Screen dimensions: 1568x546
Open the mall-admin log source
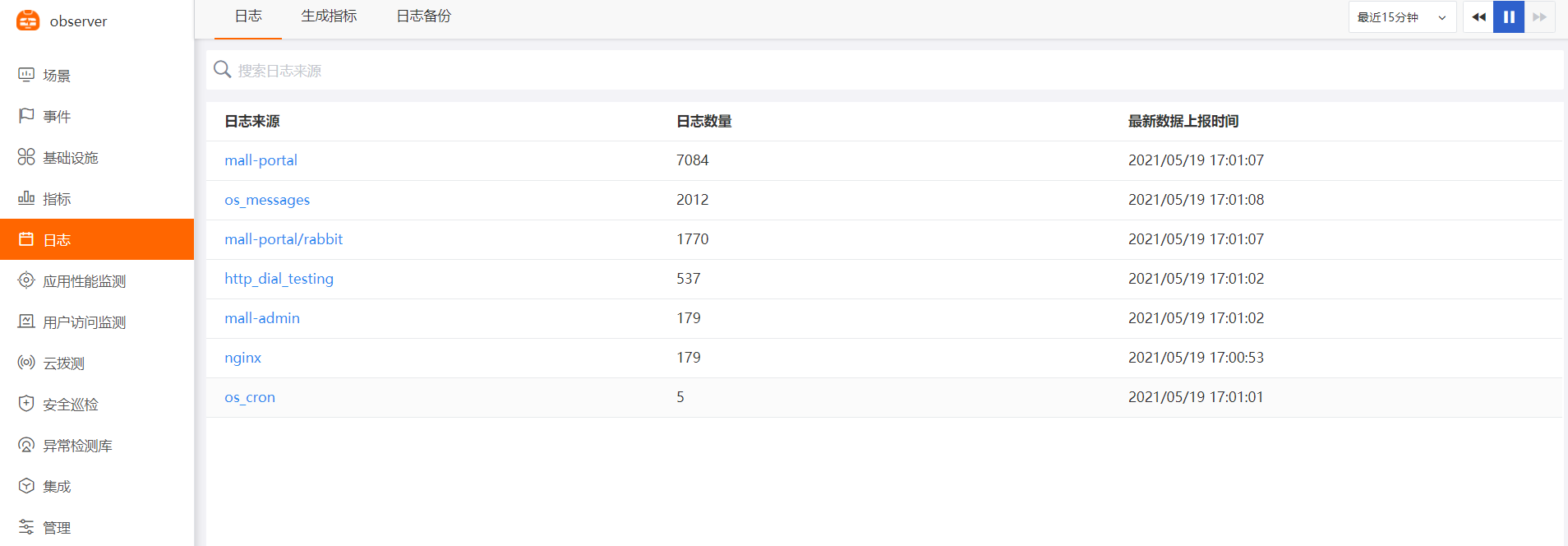click(x=262, y=318)
